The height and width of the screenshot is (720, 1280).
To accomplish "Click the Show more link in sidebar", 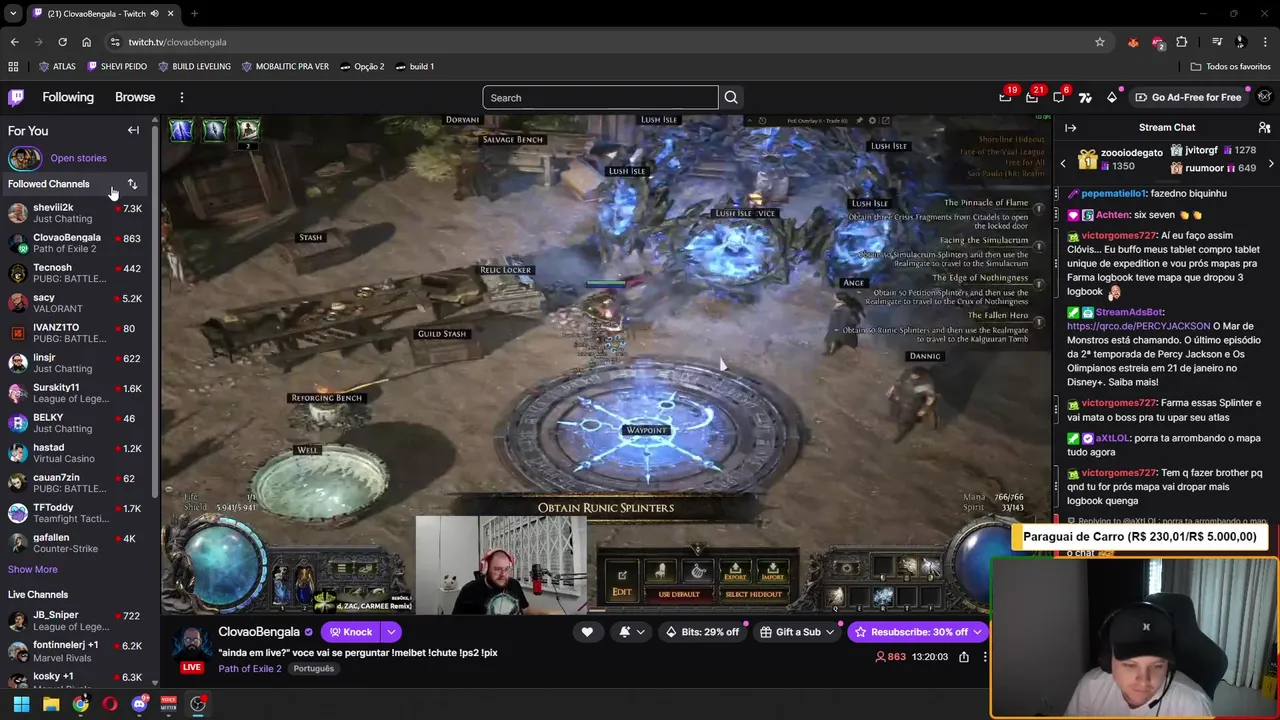I will click(33, 569).
